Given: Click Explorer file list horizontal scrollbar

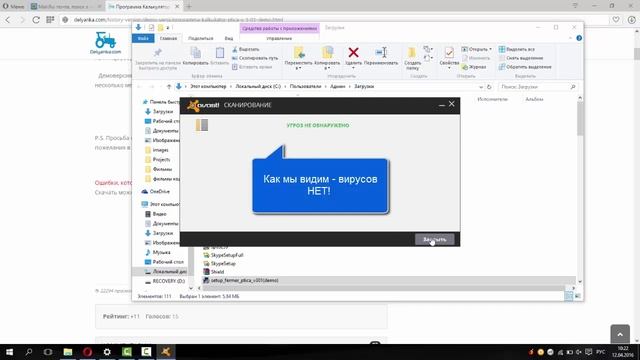Looking at the screenshot, I should [383, 288].
